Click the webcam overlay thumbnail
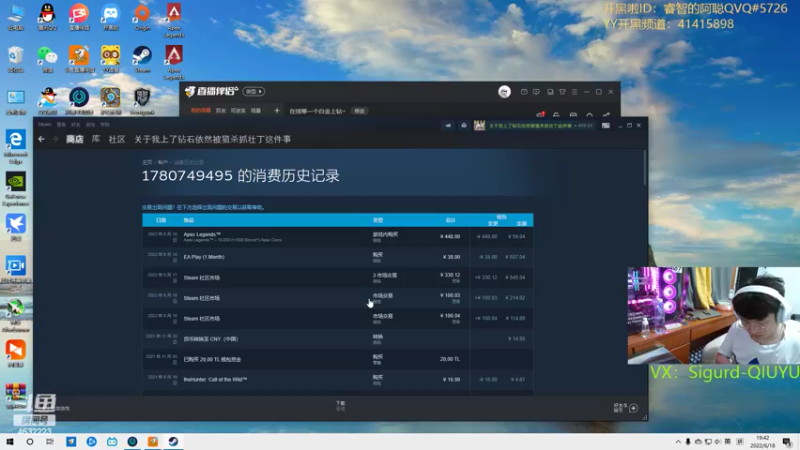The height and width of the screenshot is (450, 800). pyautogui.click(x=714, y=315)
